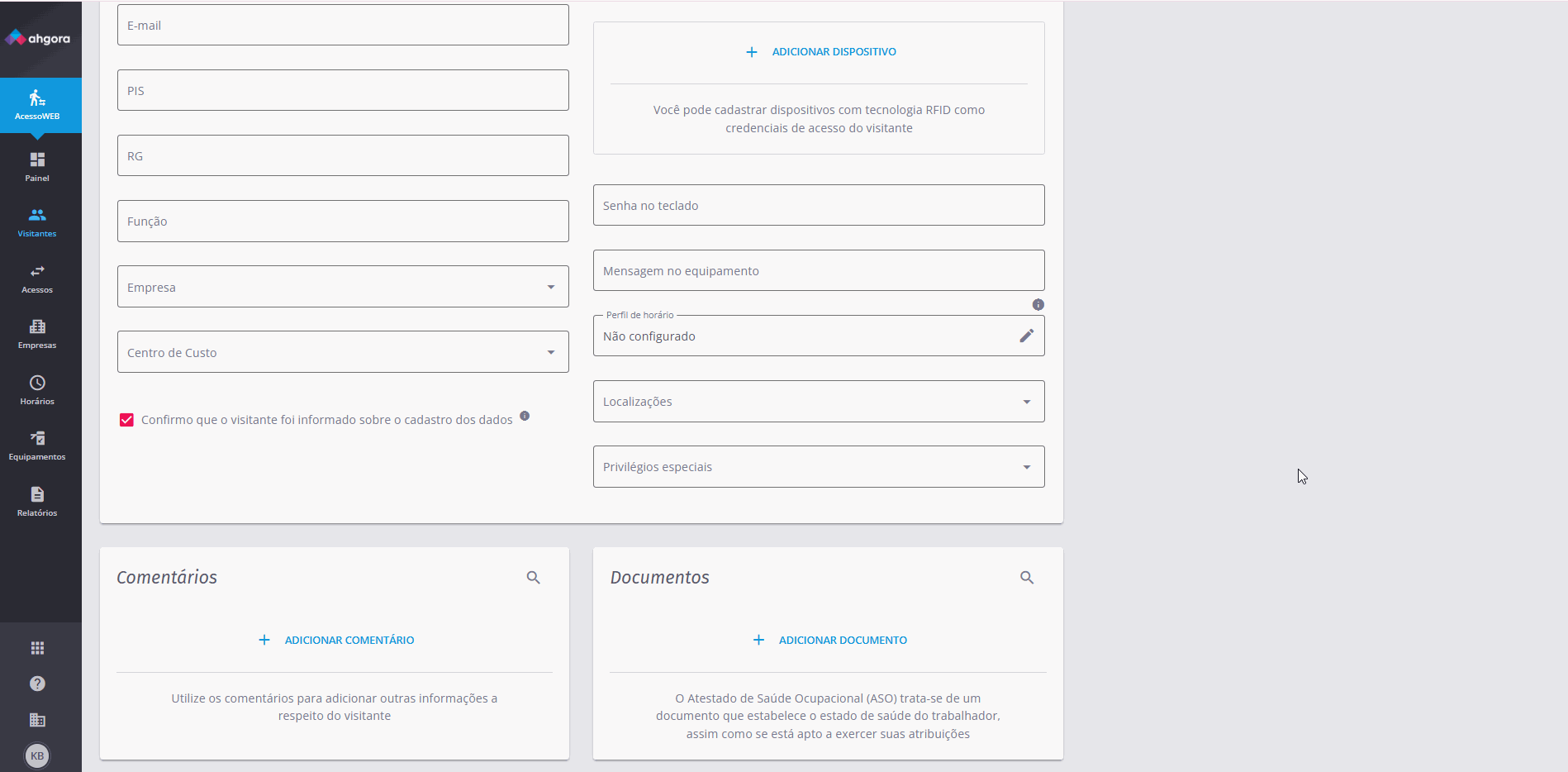Click the Função input field
The image size is (1568, 772).
[x=343, y=221]
